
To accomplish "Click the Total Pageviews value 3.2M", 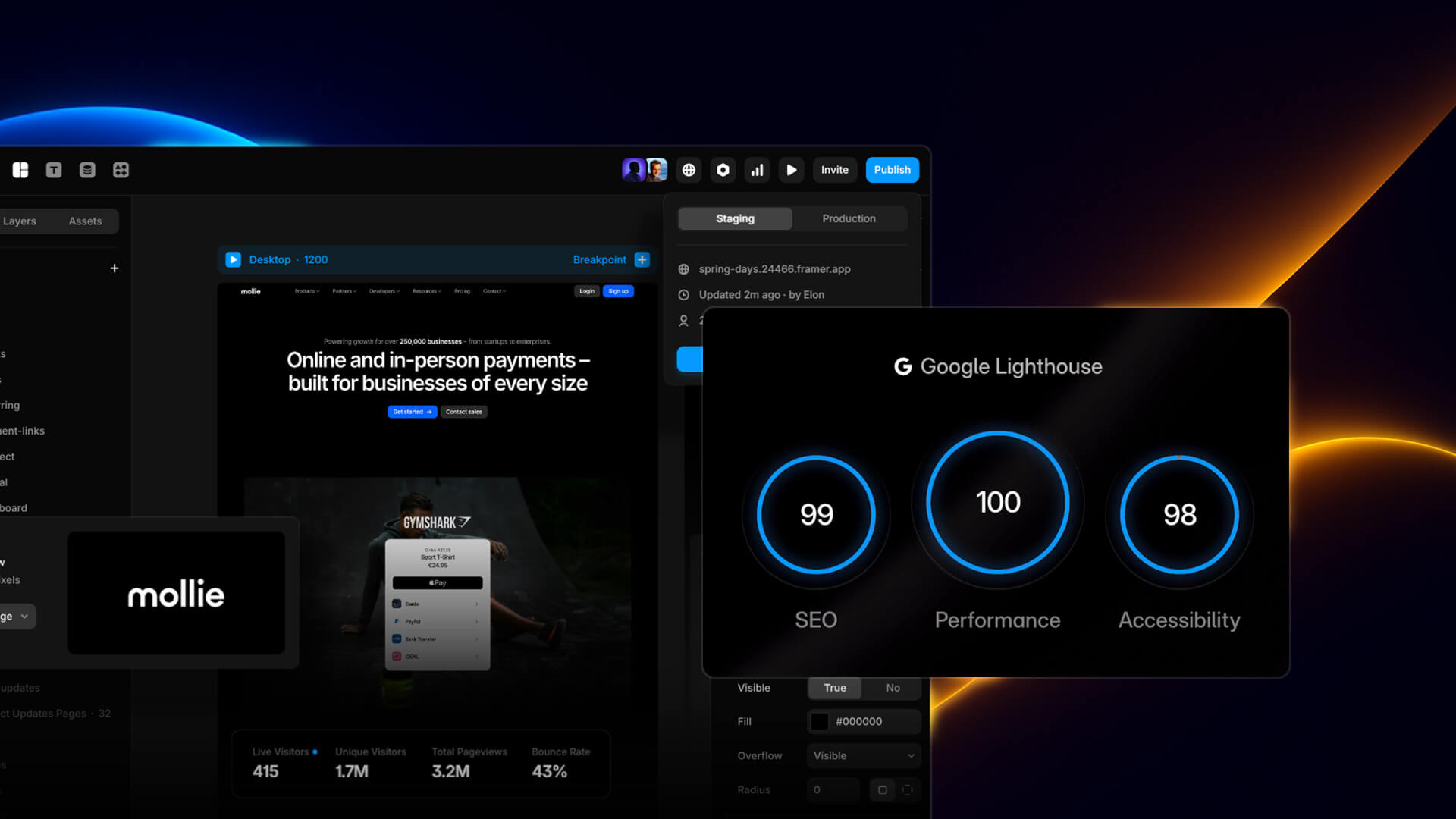I will click(x=450, y=771).
